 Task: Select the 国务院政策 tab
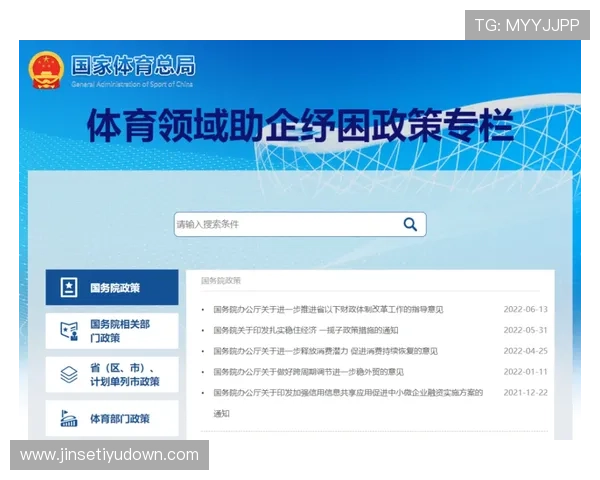(112, 287)
